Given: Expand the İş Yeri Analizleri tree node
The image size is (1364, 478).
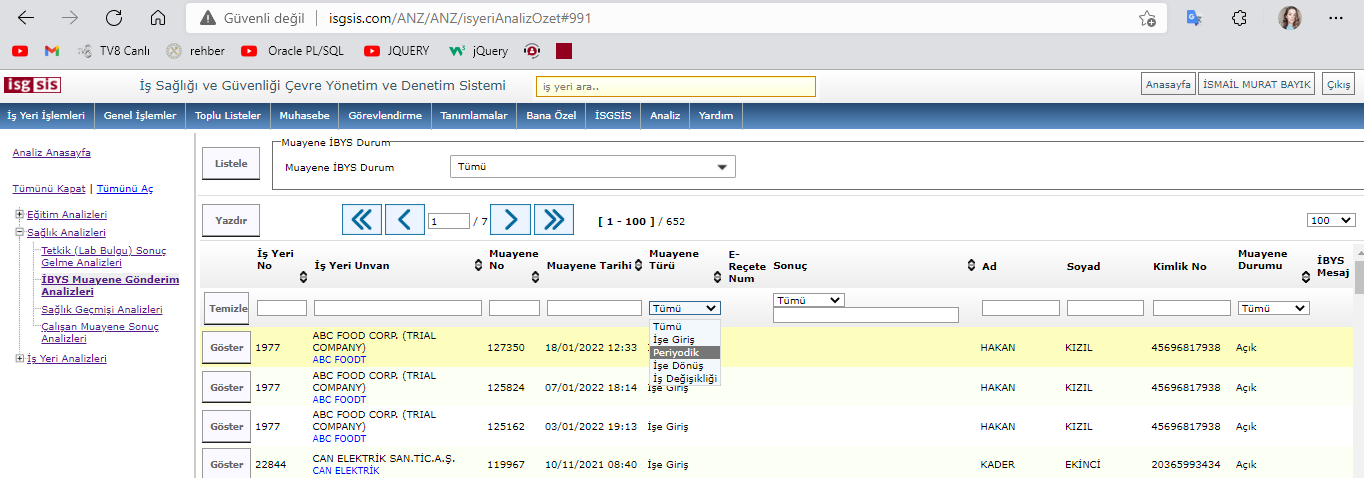Looking at the screenshot, I should pyautogui.click(x=19, y=358).
